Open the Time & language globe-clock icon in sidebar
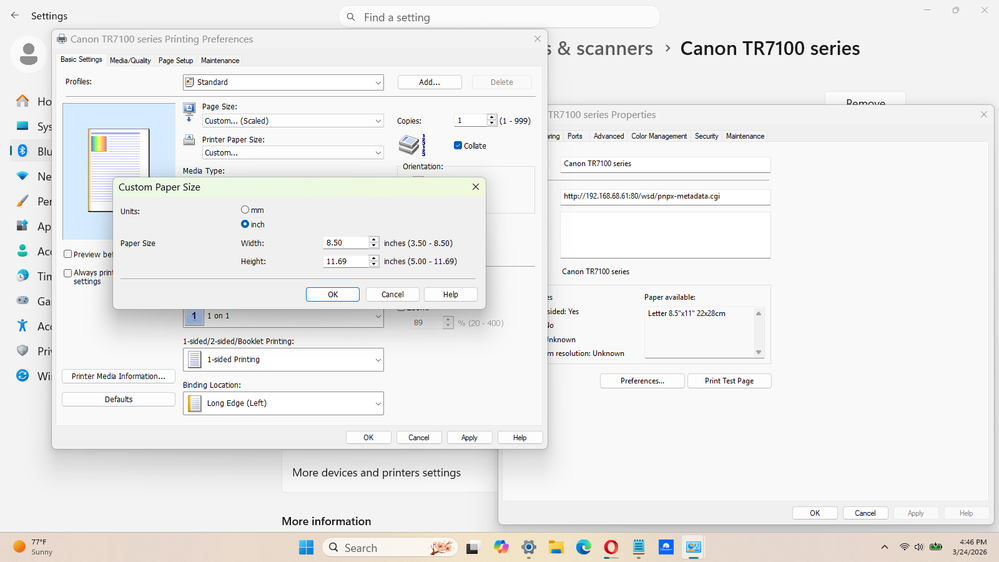Viewport: 999px width, 562px height. coord(22,275)
